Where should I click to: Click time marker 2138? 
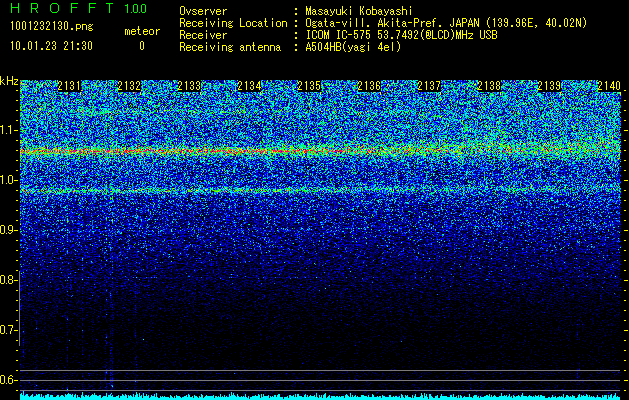pos(489,86)
